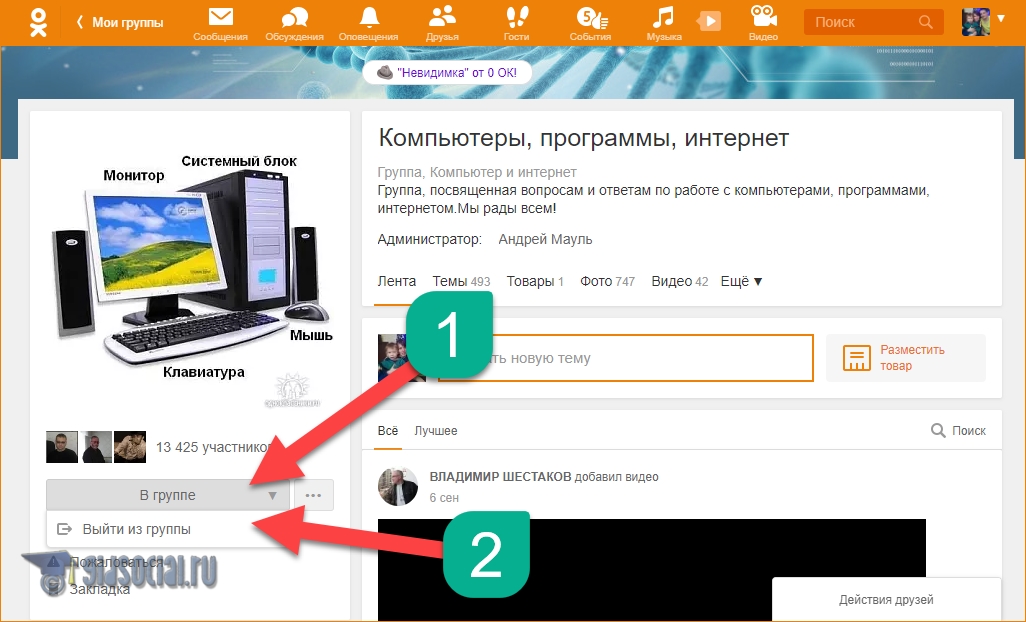Open profile avatar menu in header

coord(982,22)
